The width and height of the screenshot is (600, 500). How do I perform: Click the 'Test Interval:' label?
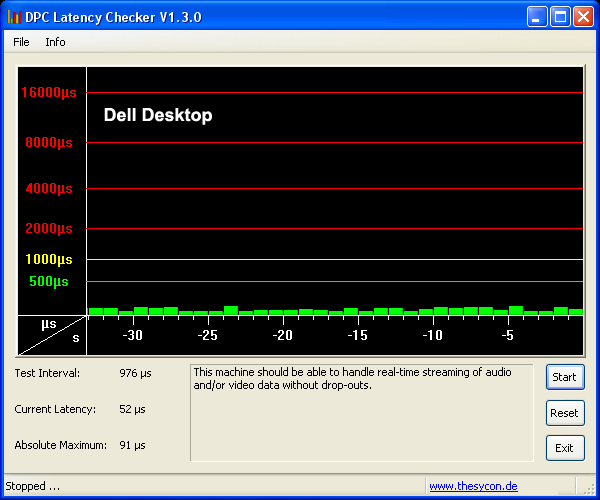47,373
